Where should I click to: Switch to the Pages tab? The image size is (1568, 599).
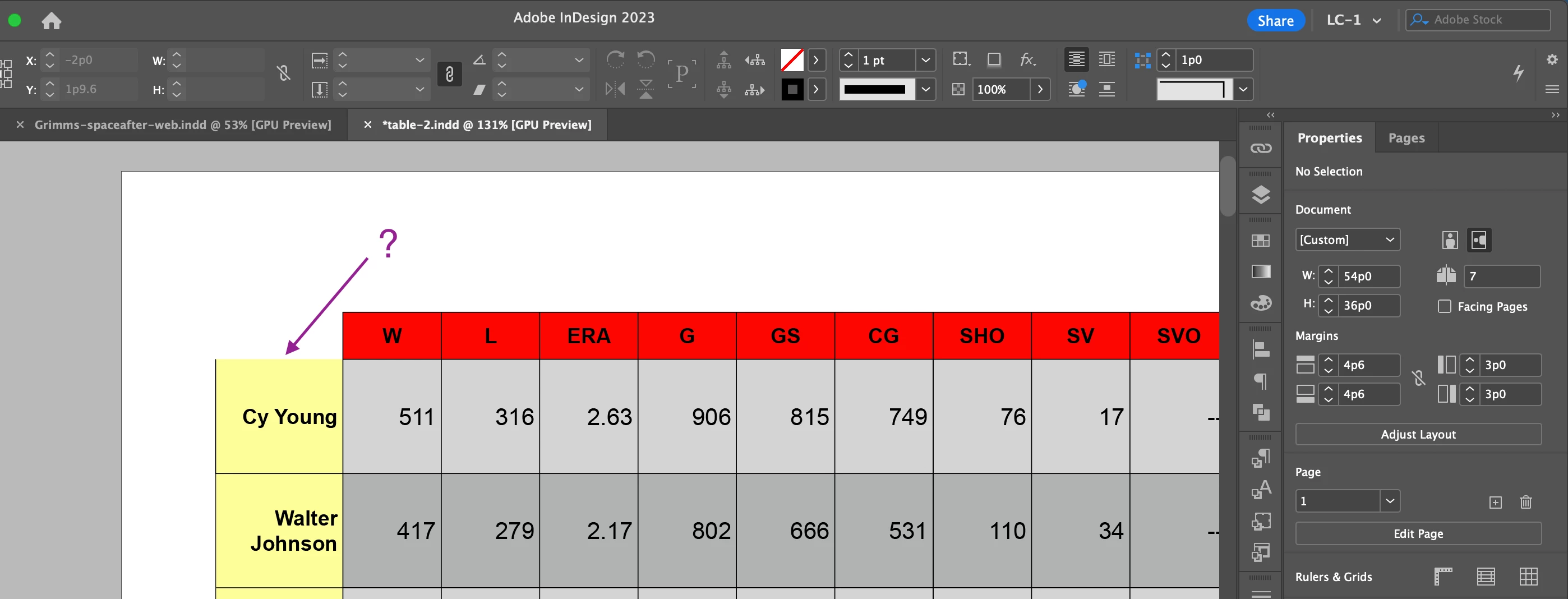click(x=1406, y=138)
